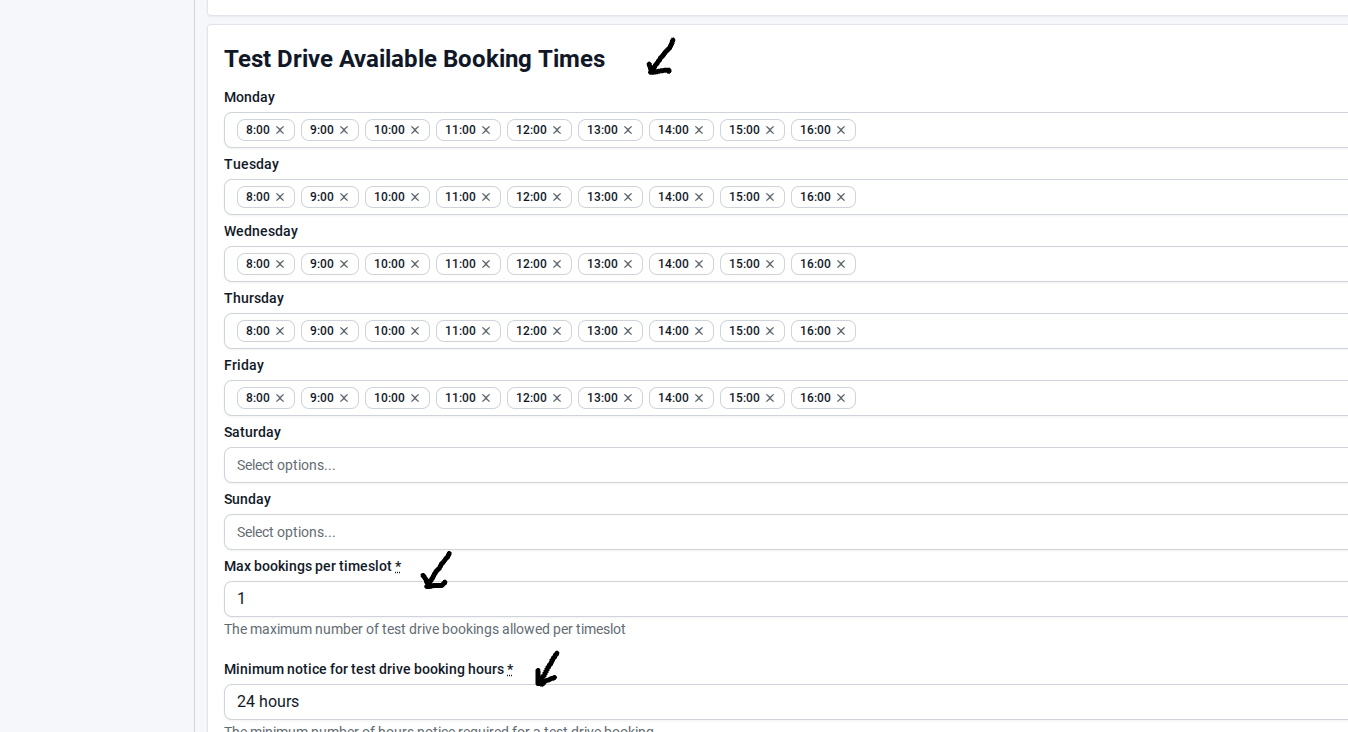
Task: Remove the 8:00 timeslot from Monday
Action: [280, 130]
